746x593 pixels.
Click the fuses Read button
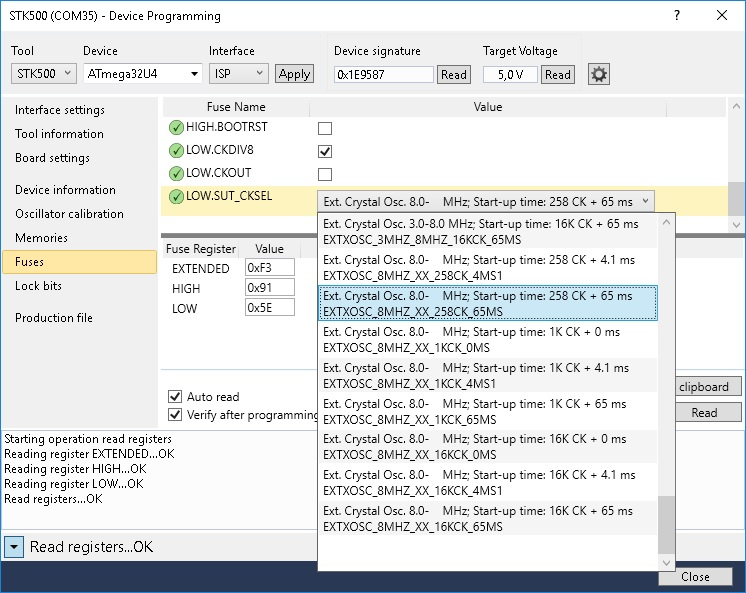coord(708,412)
